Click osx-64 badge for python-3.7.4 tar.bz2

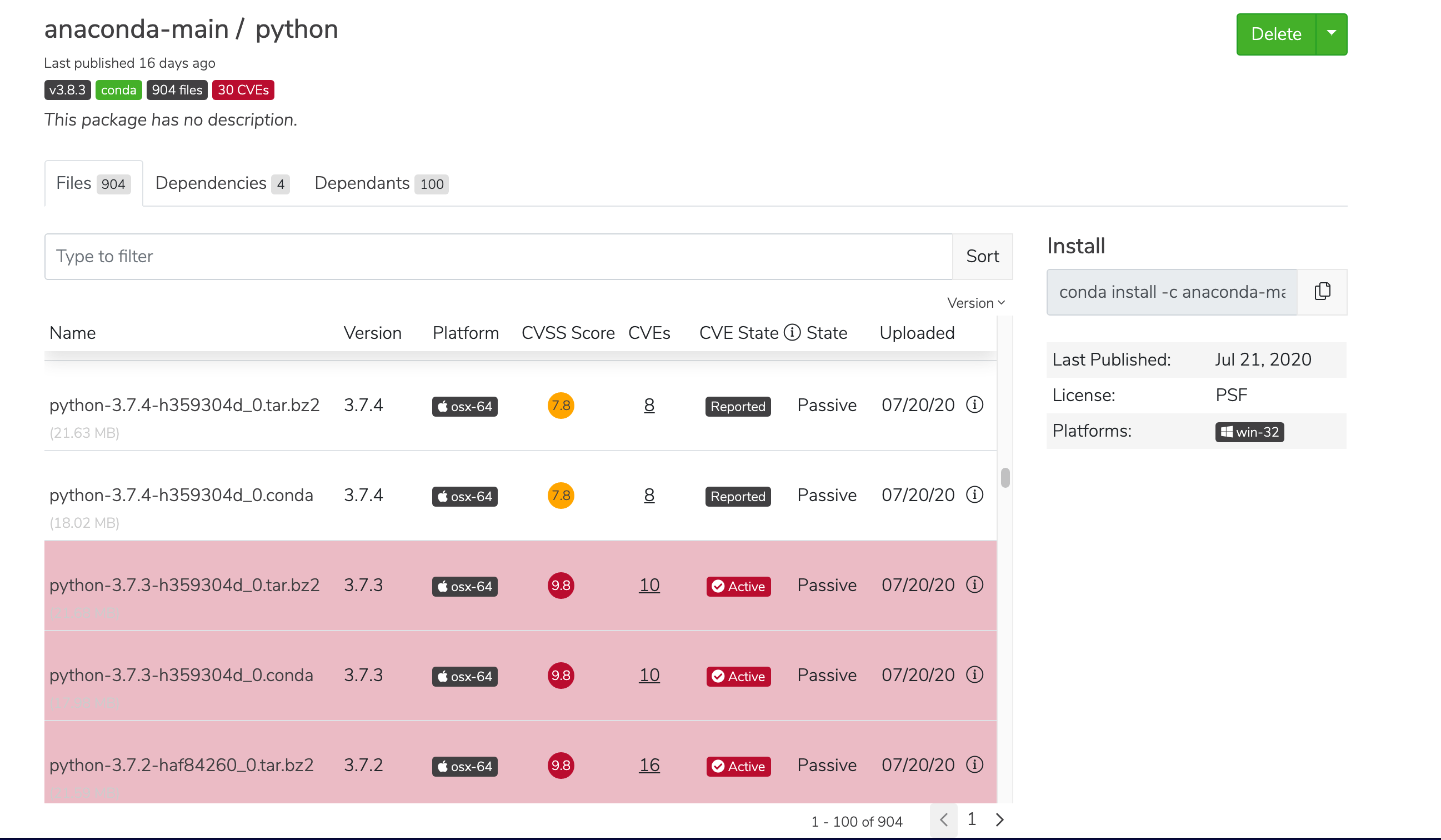(x=464, y=407)
